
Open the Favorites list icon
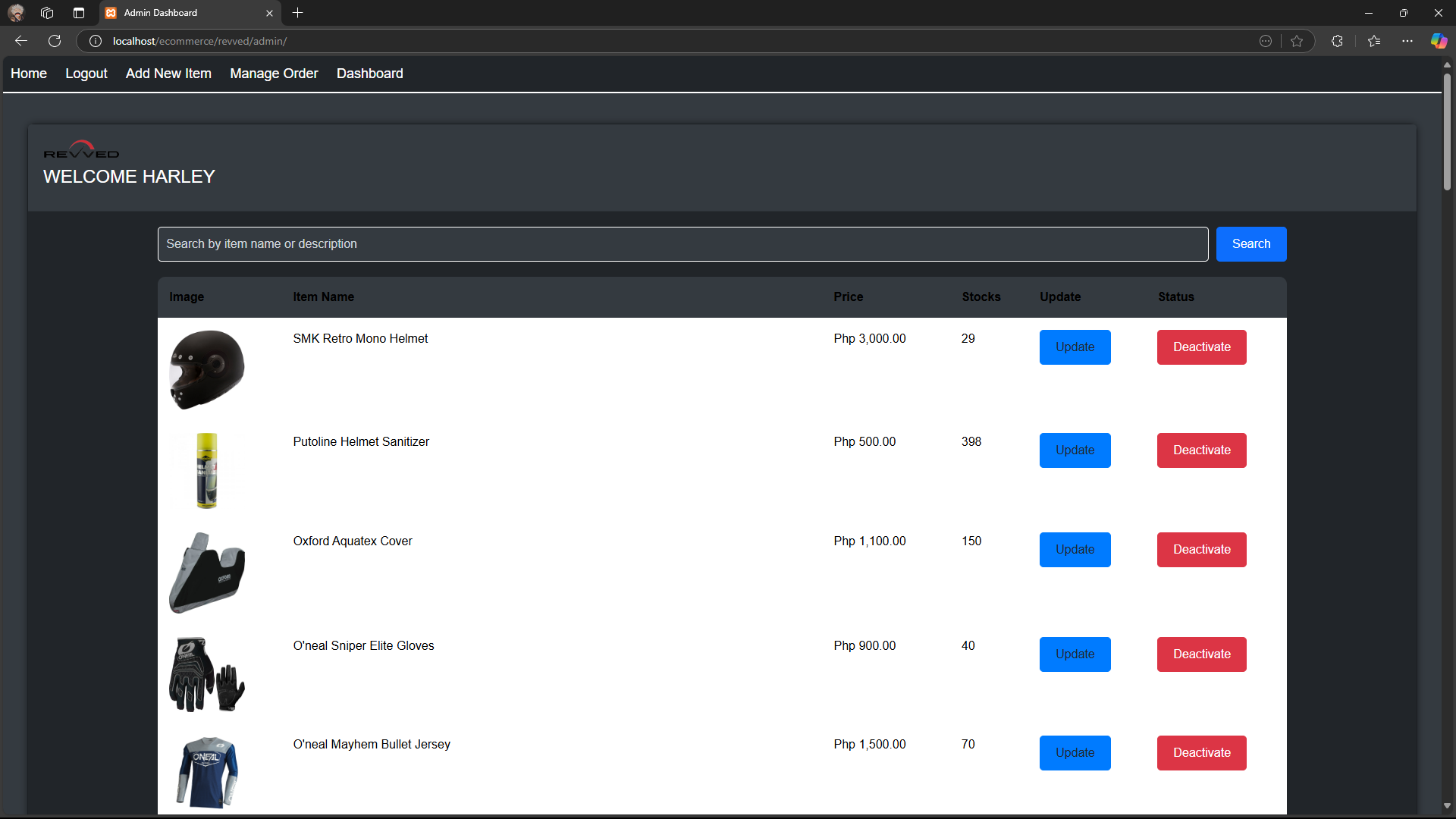pyautogui.click(x=1374, y=41)
